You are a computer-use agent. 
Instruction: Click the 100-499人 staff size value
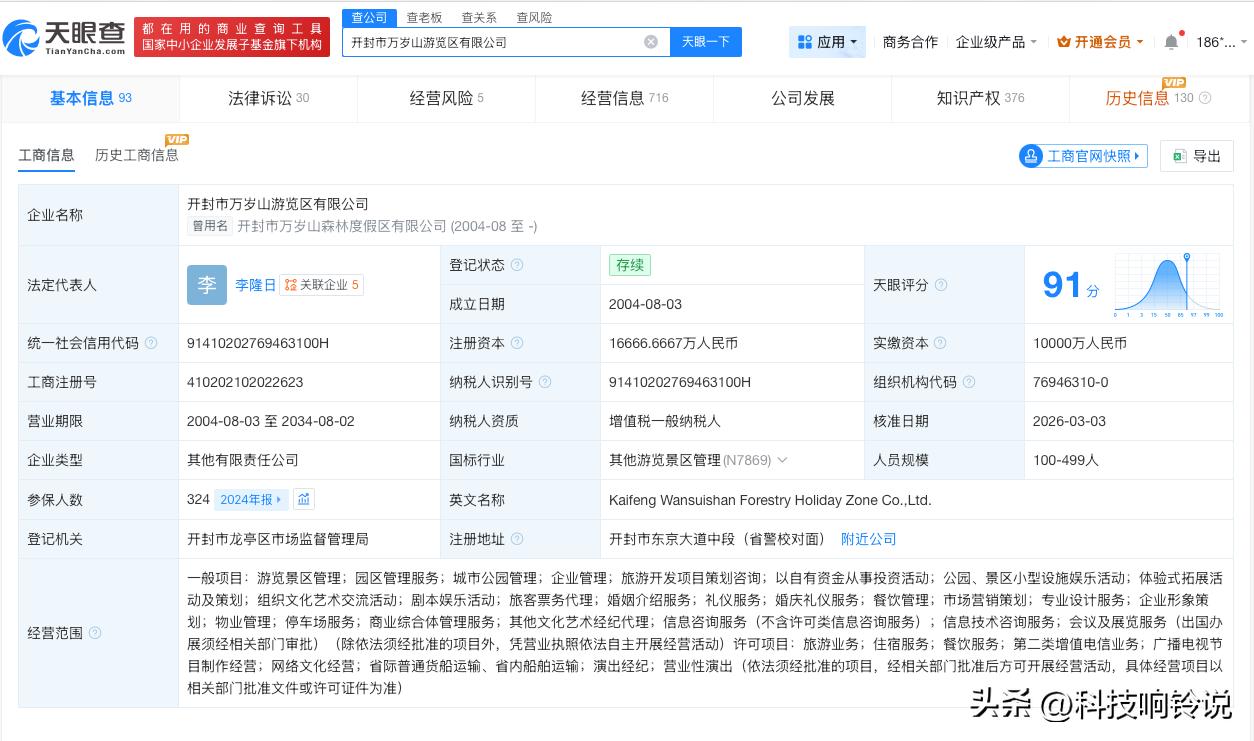(x=1065, y=460)
